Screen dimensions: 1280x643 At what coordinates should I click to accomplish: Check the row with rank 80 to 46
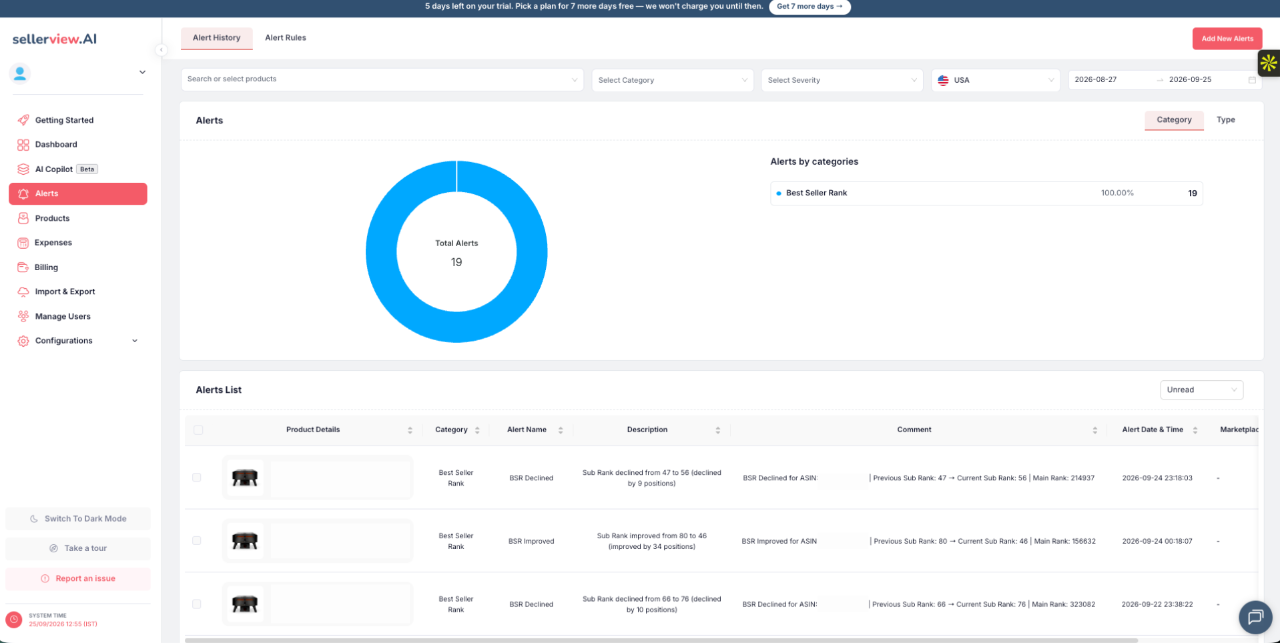197,541
